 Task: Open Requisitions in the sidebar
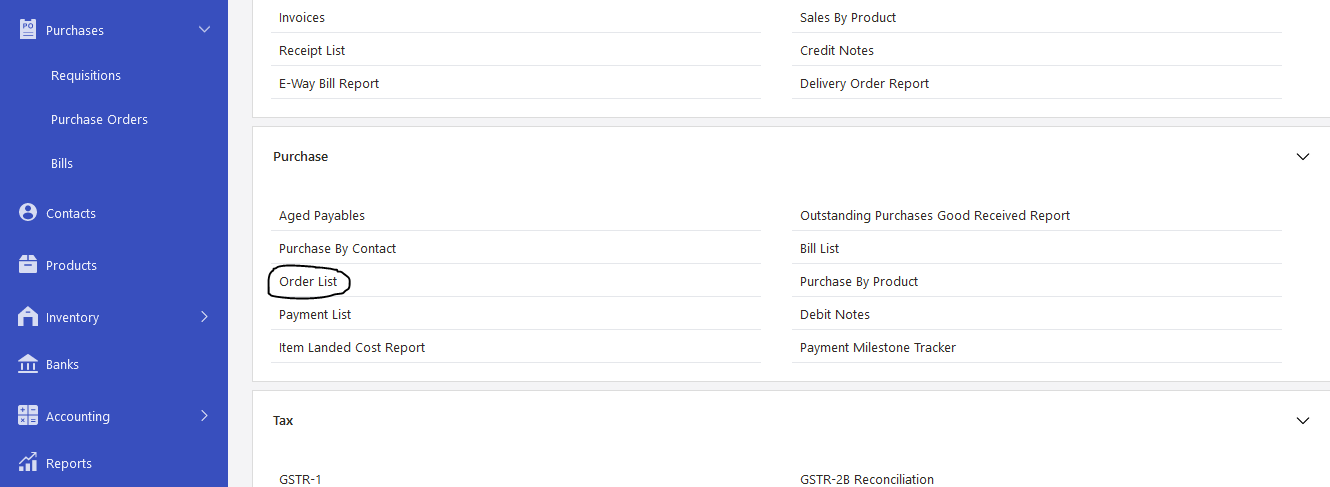click(86, 76)
